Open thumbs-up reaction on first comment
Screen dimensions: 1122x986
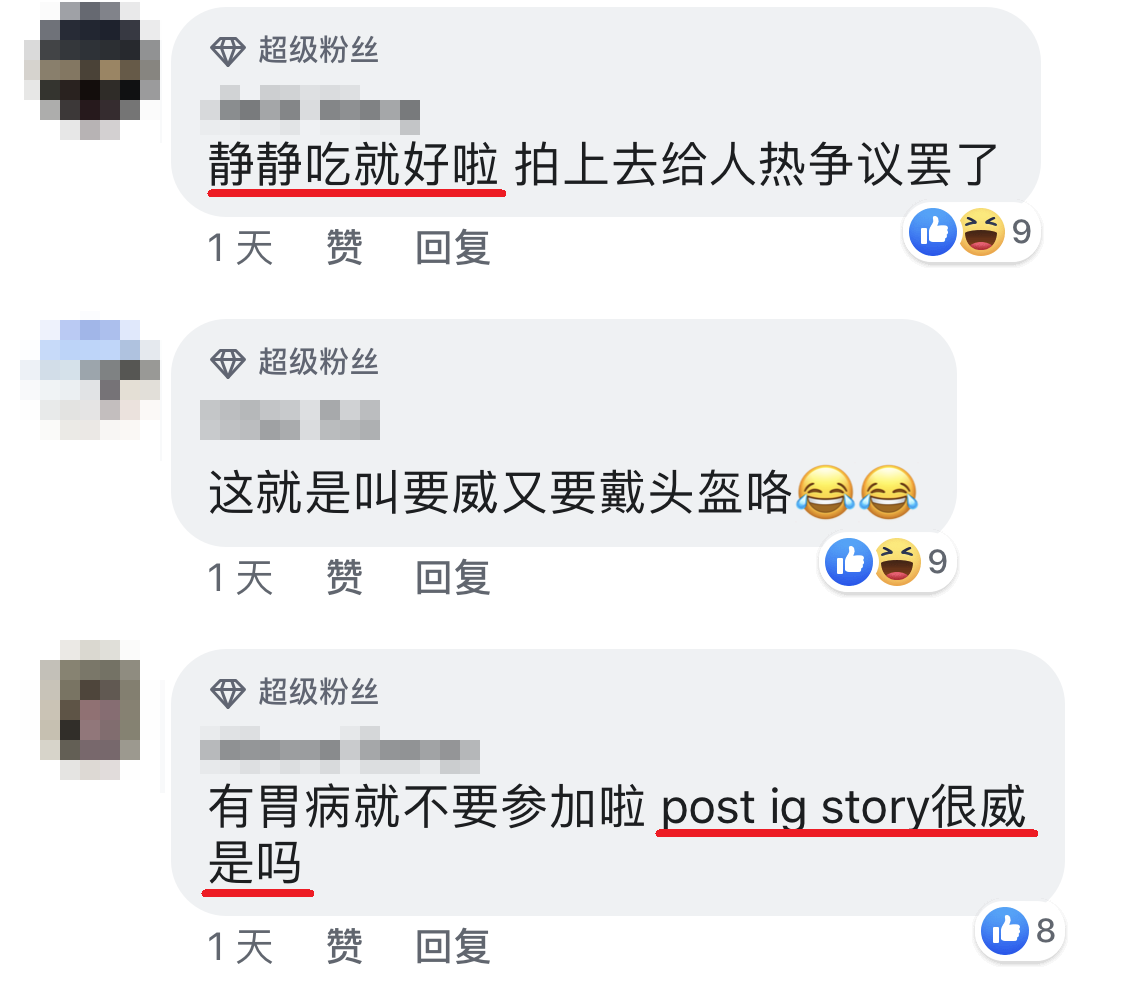(x=932, y=232)
